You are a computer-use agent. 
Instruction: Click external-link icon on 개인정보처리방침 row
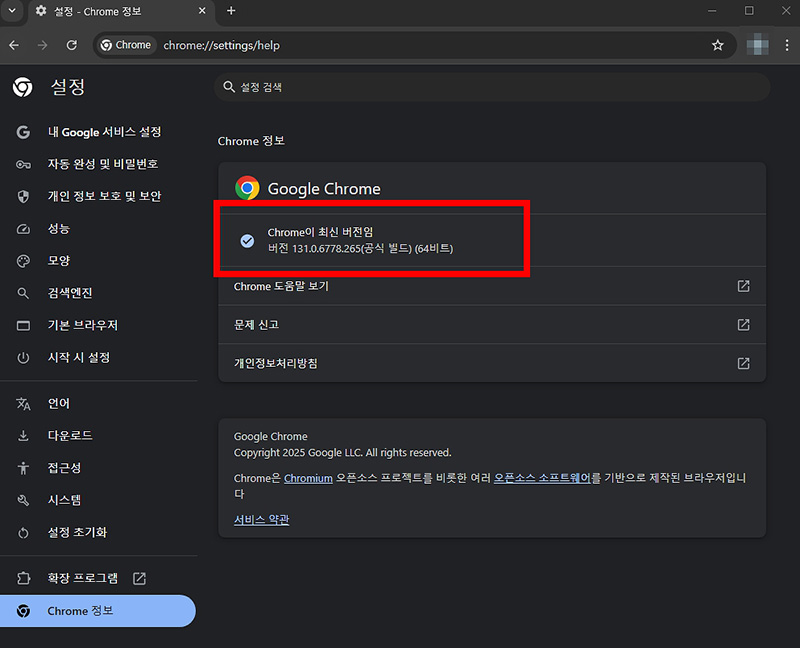click(x=743, y=363)
